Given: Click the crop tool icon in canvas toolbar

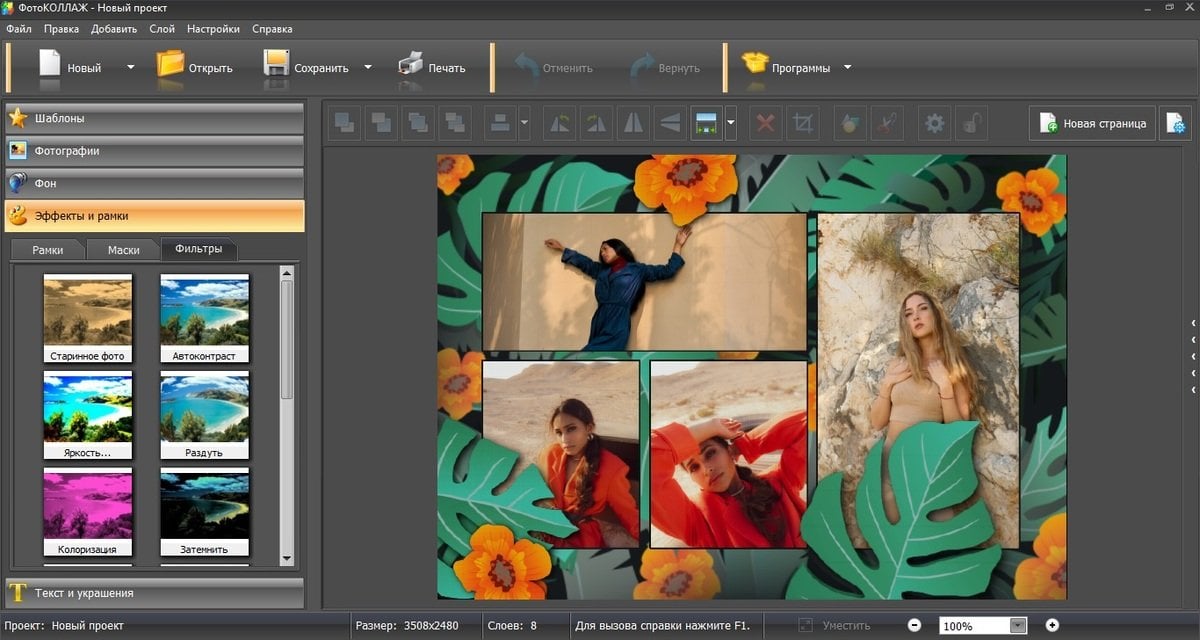Looking at the screenshot, I should pyautogui.click(x=803, y=124).
